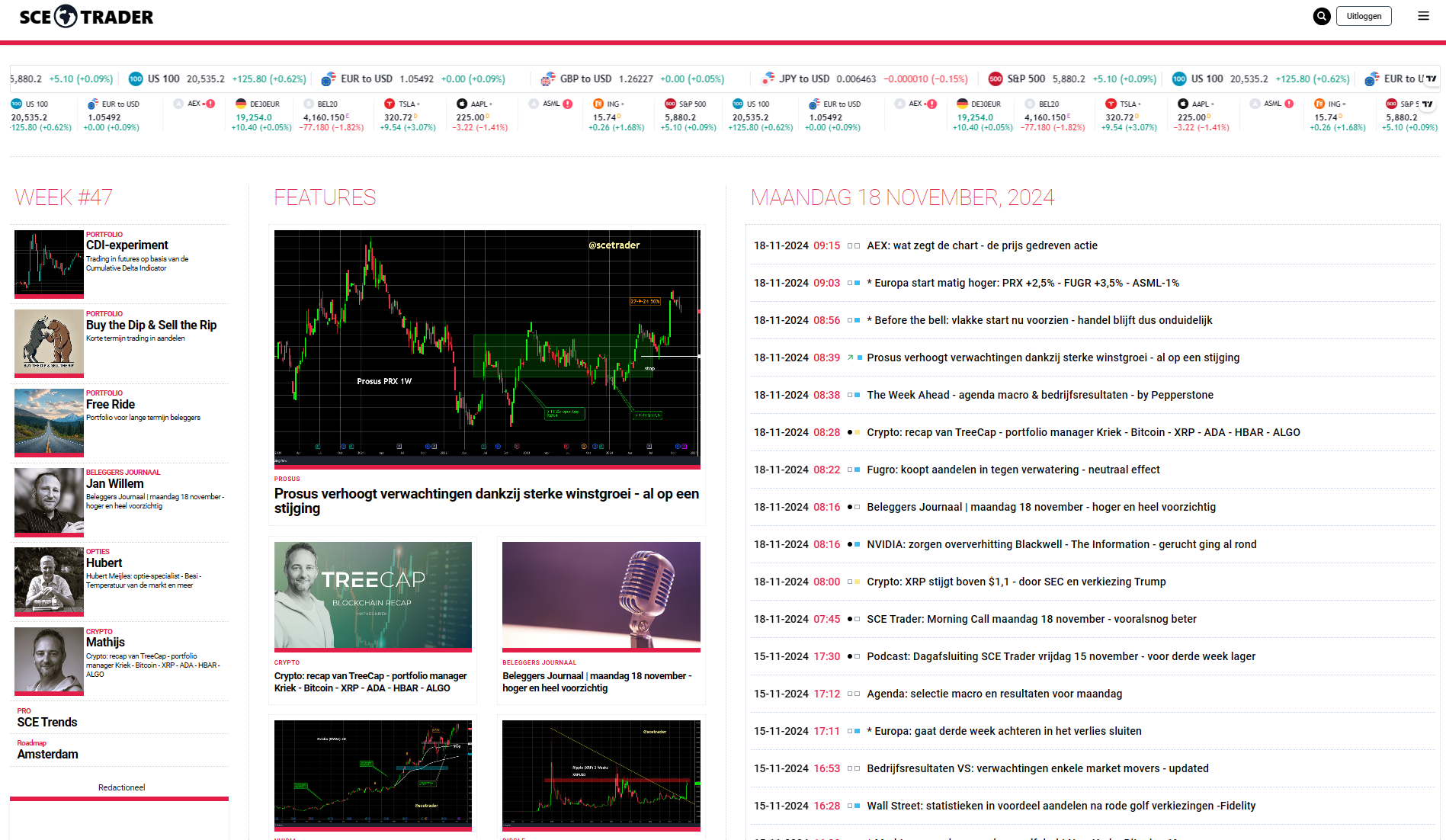Click 08:28 Crypto recap TreeCap headline
Image resolution: width=1446 pixels, height=840 pixels.
(x=1083, y=432)
